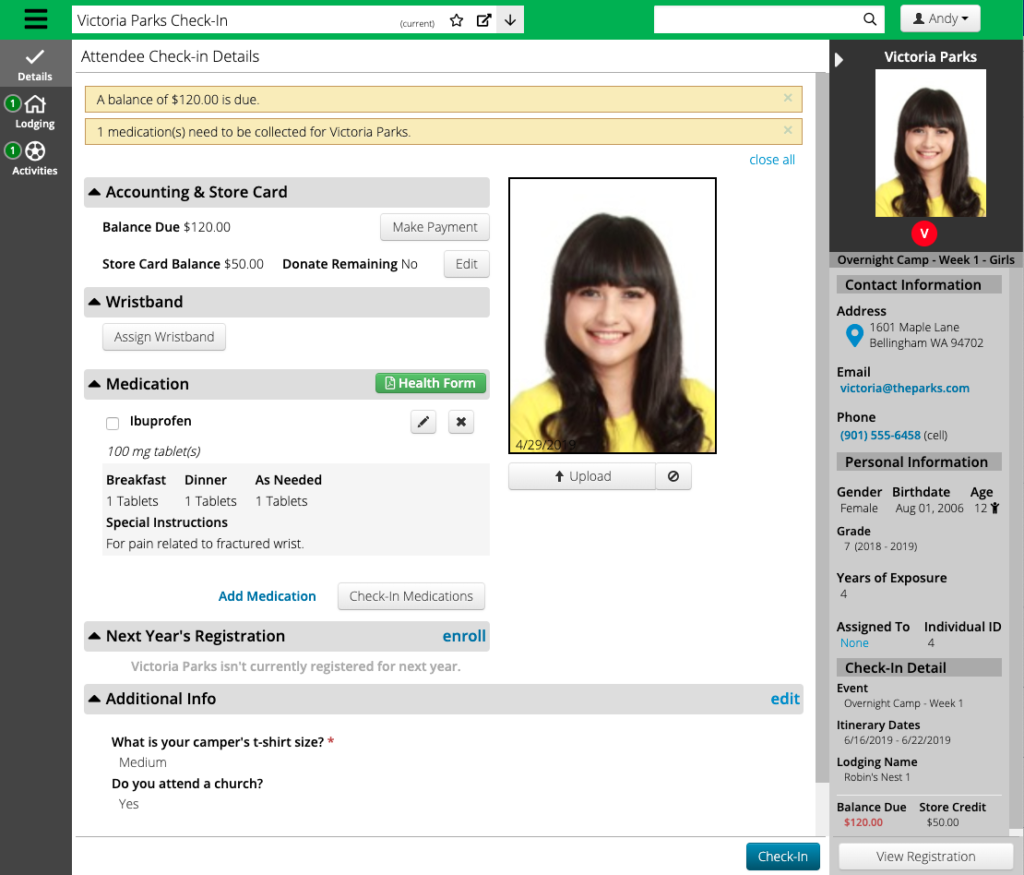This screenshot has height=875, width=1024.
Task: Collapse the right info panel arrow
Action: coord(839,60)
